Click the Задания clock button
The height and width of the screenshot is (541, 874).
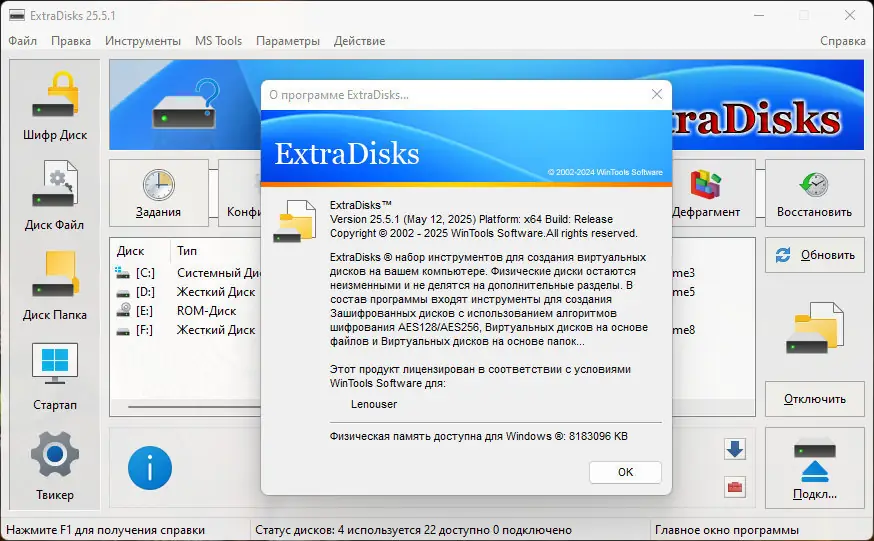(159, 193)
